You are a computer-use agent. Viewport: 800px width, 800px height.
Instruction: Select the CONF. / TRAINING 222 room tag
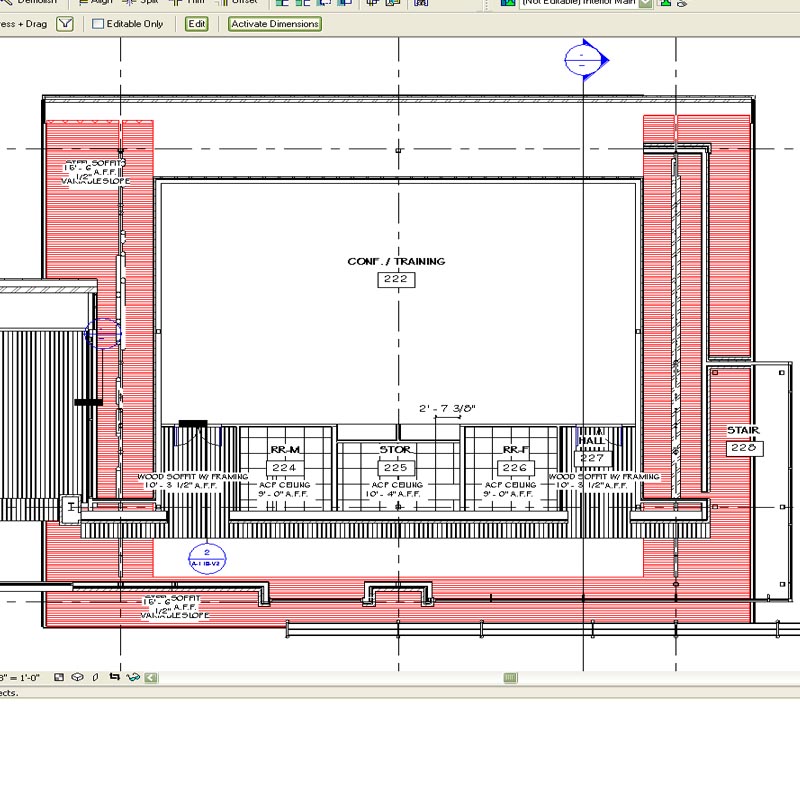[397, 279]
